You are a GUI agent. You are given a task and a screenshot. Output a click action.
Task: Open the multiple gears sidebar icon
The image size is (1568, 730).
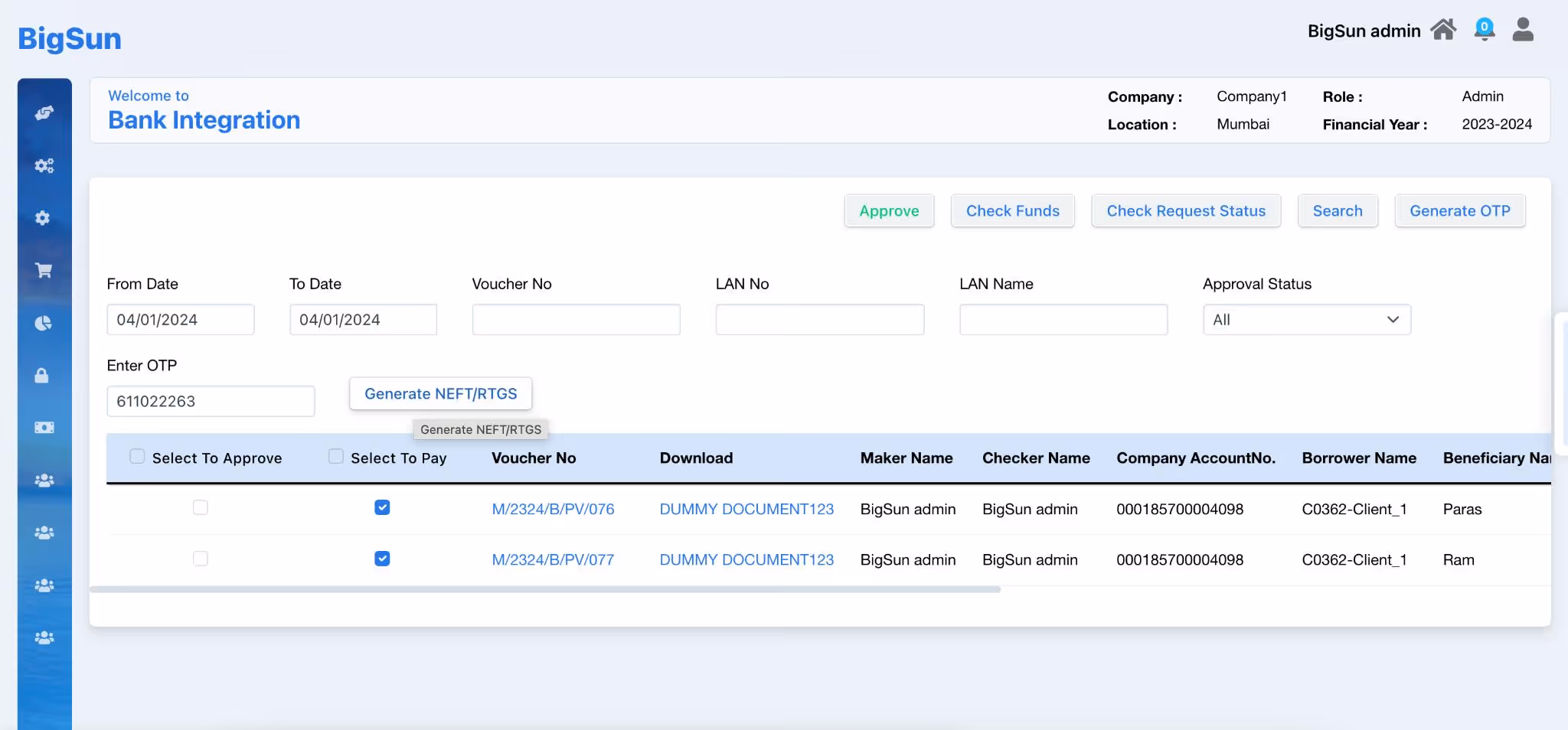coord(44,165)
